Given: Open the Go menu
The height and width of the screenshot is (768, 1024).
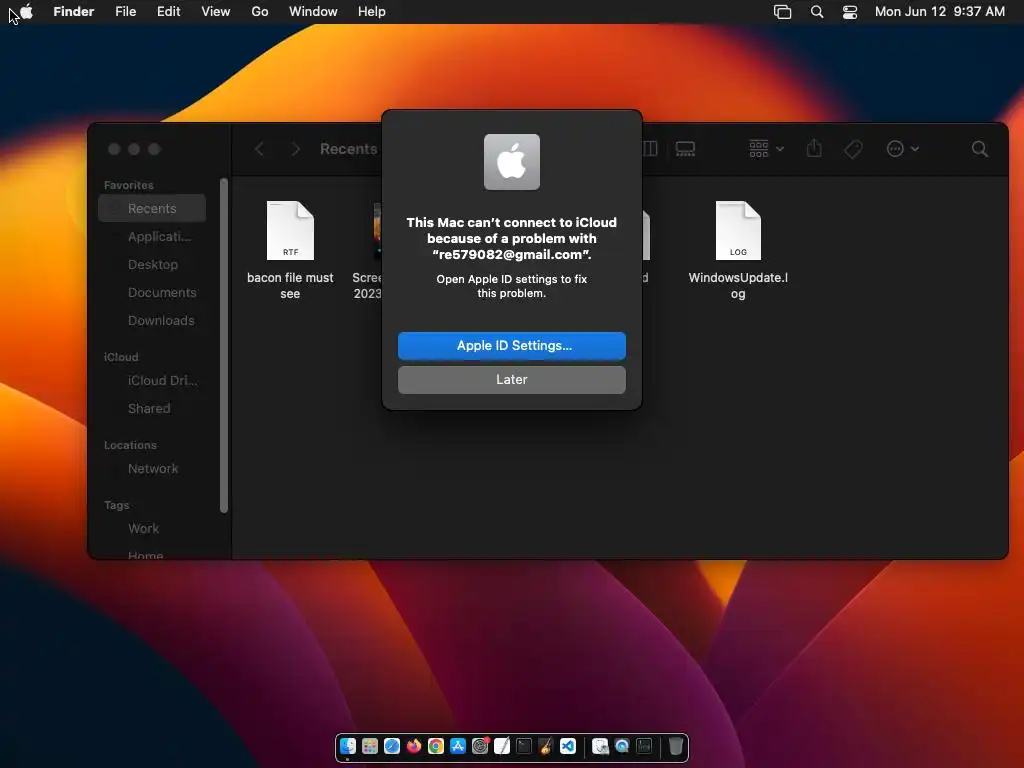Looking at the screenshot, I should pos(260,11).
